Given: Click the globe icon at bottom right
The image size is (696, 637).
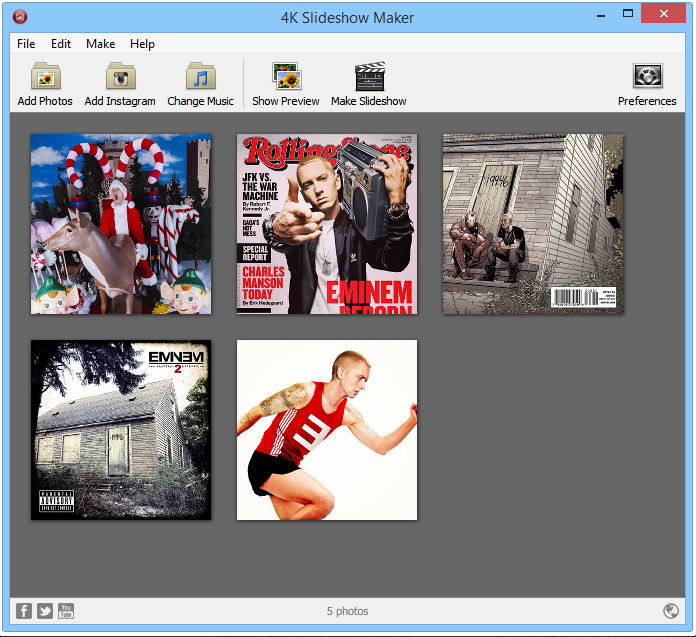Looking at the screenshot, I should point(671,611).
